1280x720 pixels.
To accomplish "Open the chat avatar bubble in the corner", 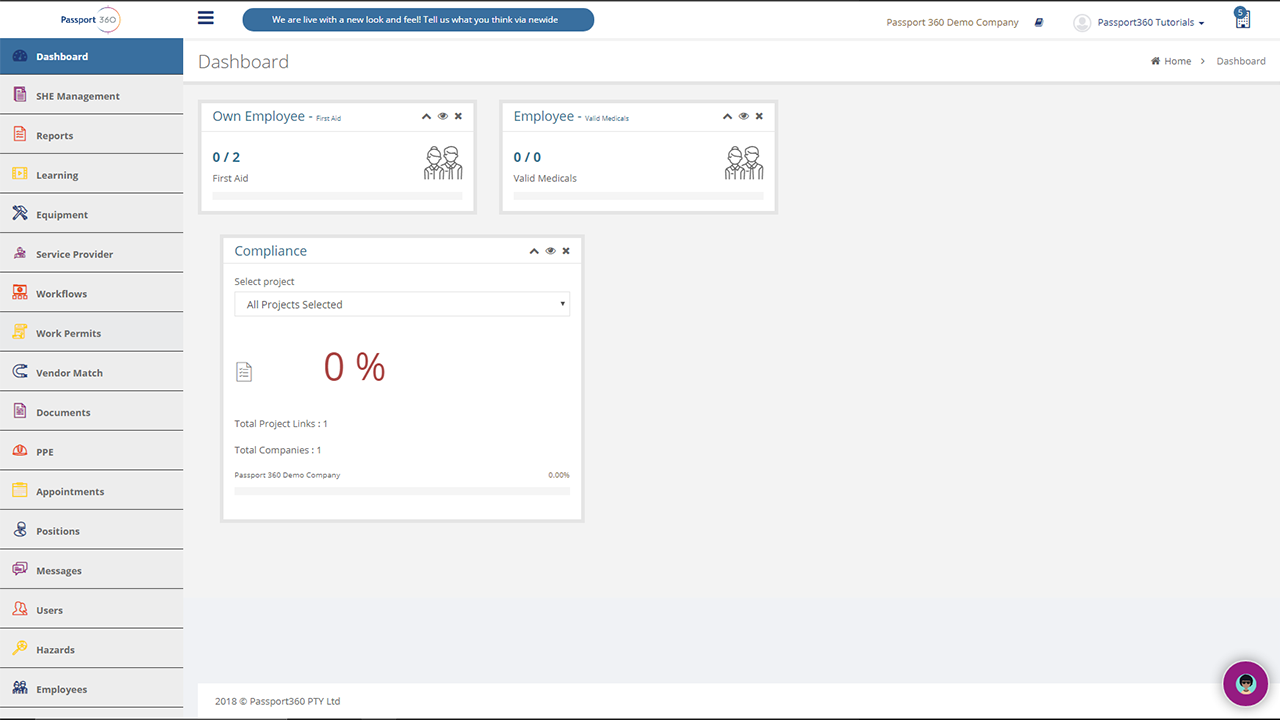I will 1246,684.
